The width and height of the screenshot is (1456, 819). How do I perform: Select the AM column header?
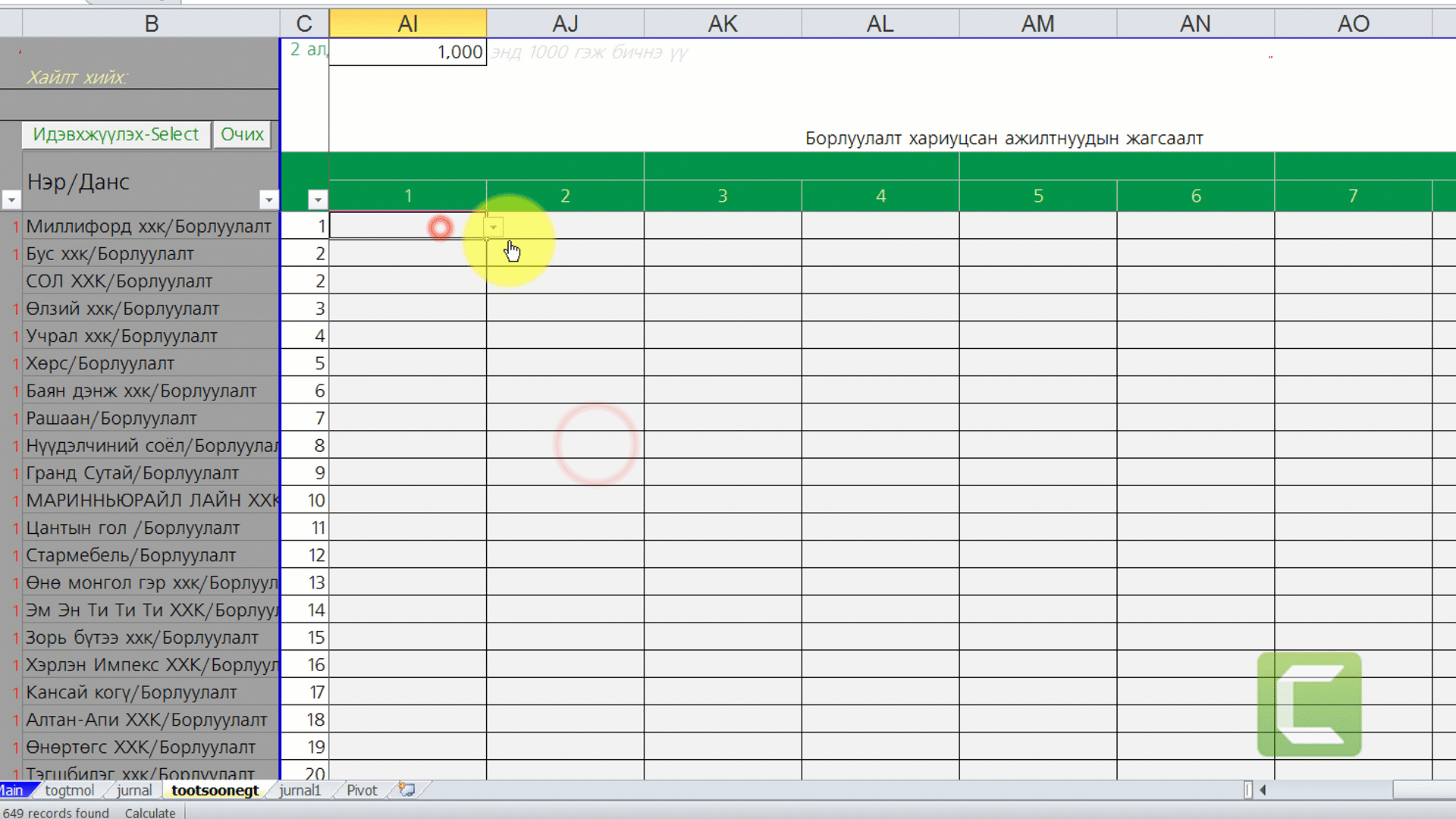(x=1037, y=24)
